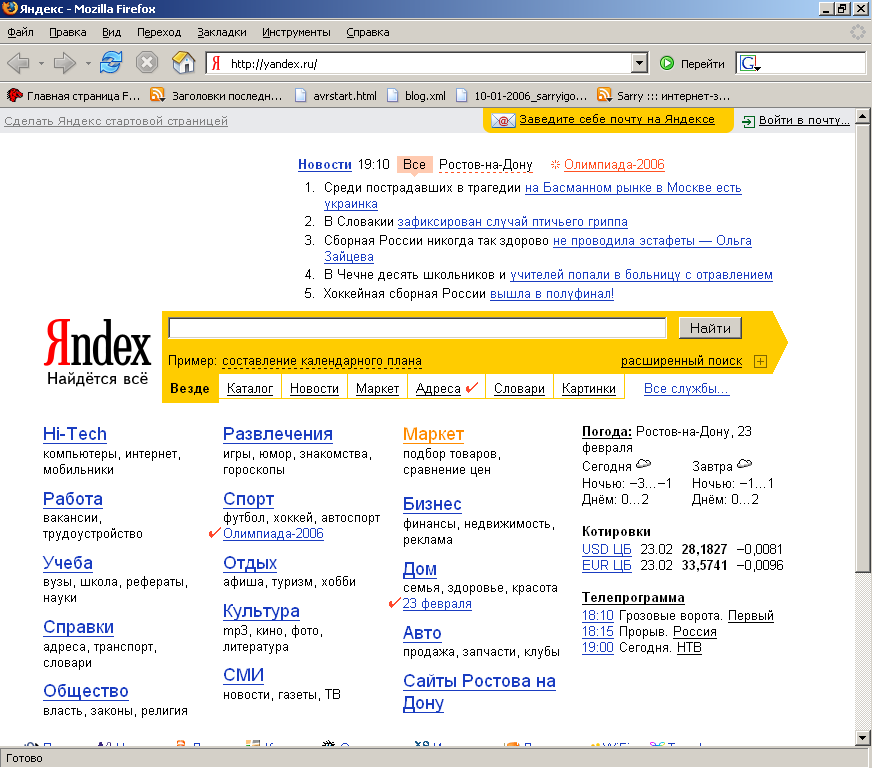Open Сайты Ростова на Дону link
The height and width of the screenshot is (768, 872).
point(479,692)
